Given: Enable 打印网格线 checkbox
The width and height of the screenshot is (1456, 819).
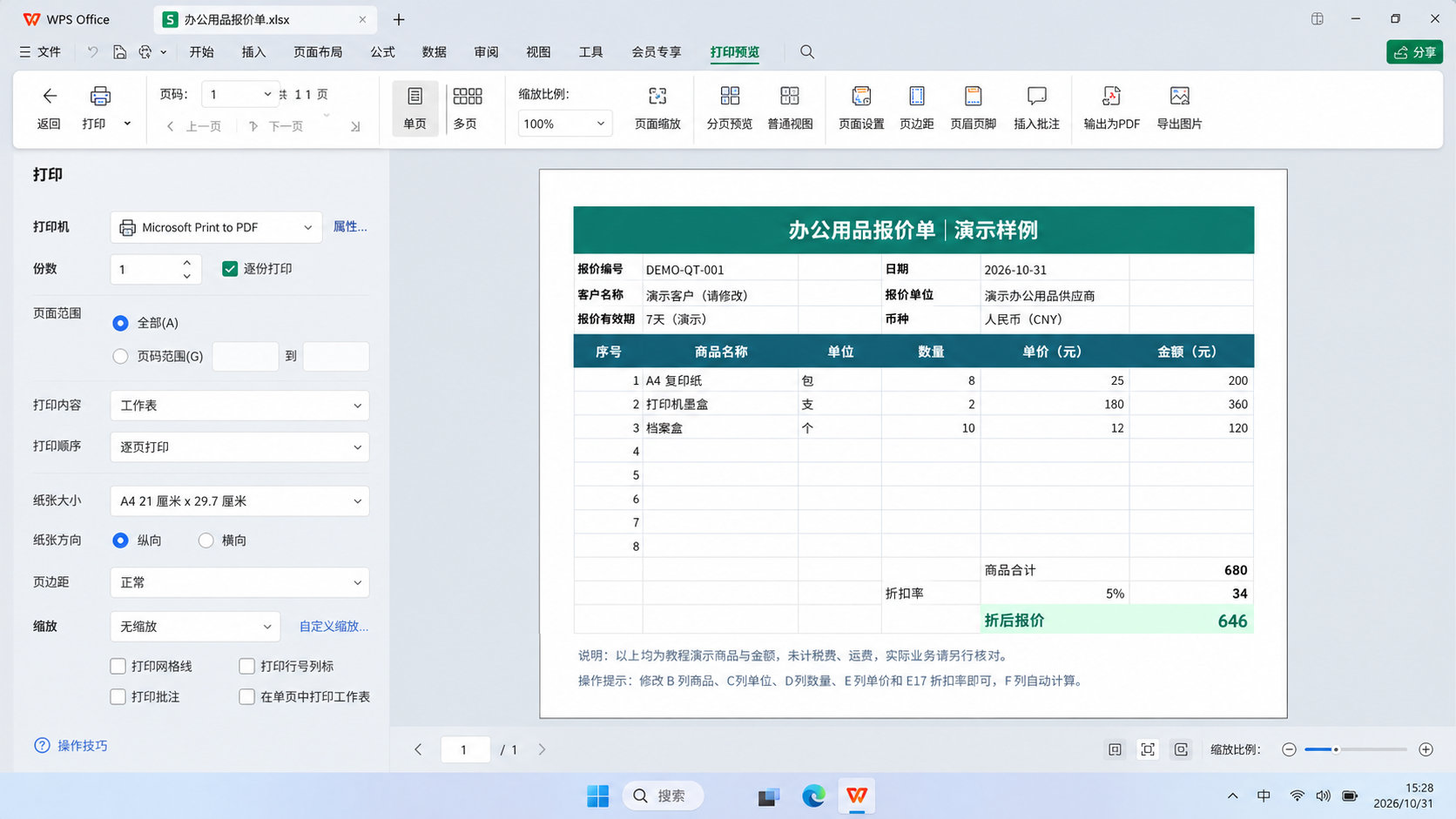Looking at the screenshot, I should tap(118, 666).
